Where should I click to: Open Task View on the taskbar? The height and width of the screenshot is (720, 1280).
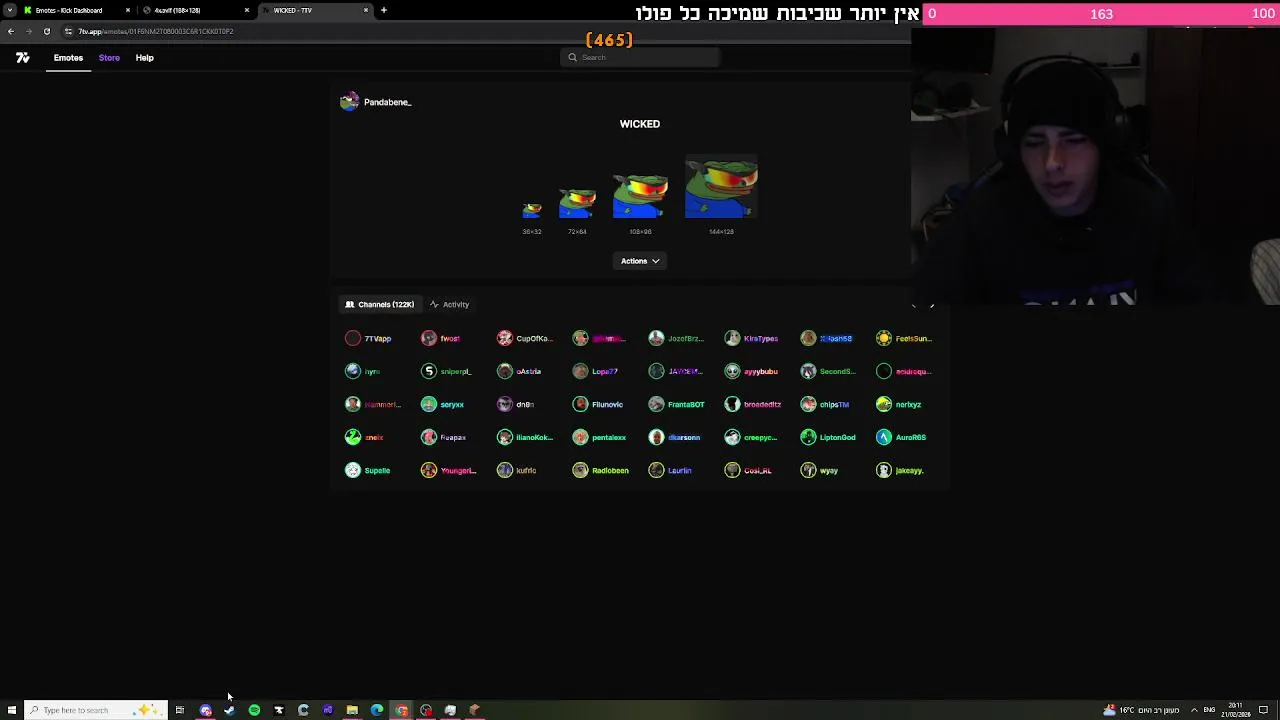pyautogui.click(x=180, y=710)
